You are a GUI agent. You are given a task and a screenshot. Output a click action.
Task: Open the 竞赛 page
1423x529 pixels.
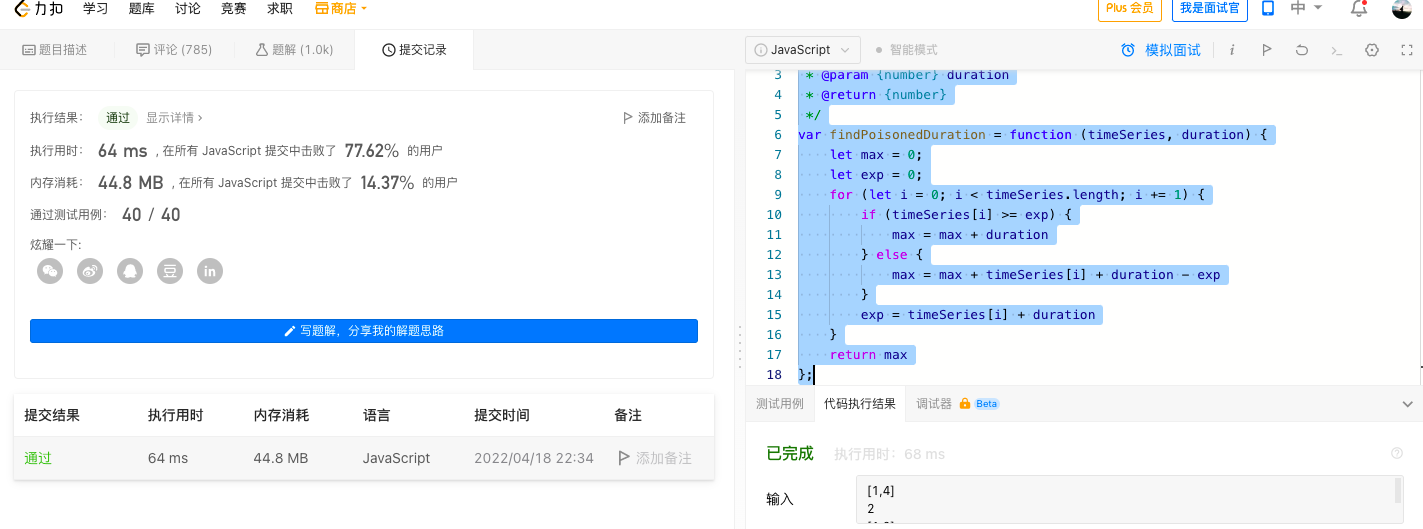233,9
